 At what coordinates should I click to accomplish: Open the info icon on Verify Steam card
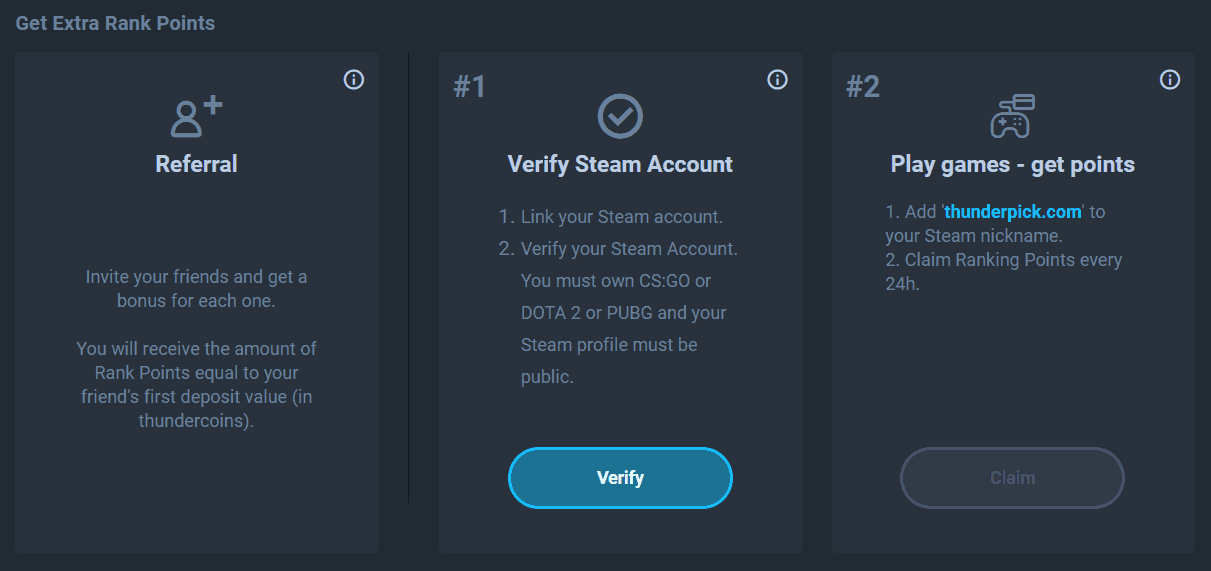tap(778, 80)
